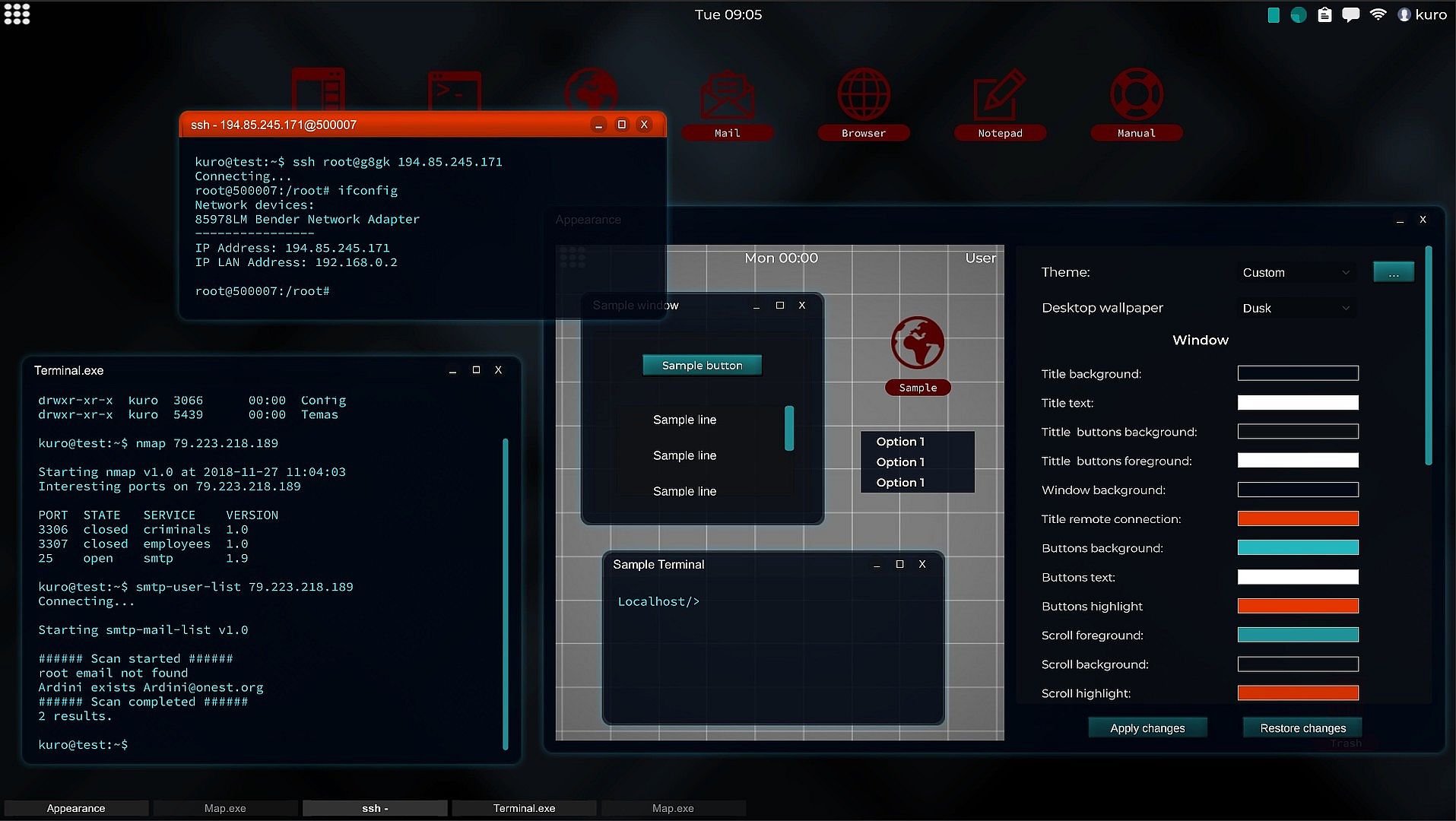Change the Buttons background color swatch
This screenshot has height=821, width=1456.
click(x=1298, y=547)
